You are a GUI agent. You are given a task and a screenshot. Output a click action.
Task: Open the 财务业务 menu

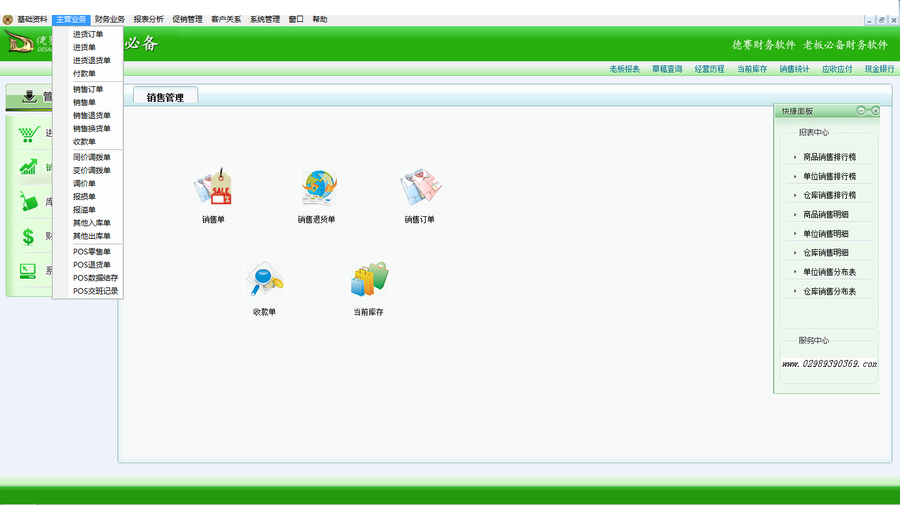click(x=110, y=20)
